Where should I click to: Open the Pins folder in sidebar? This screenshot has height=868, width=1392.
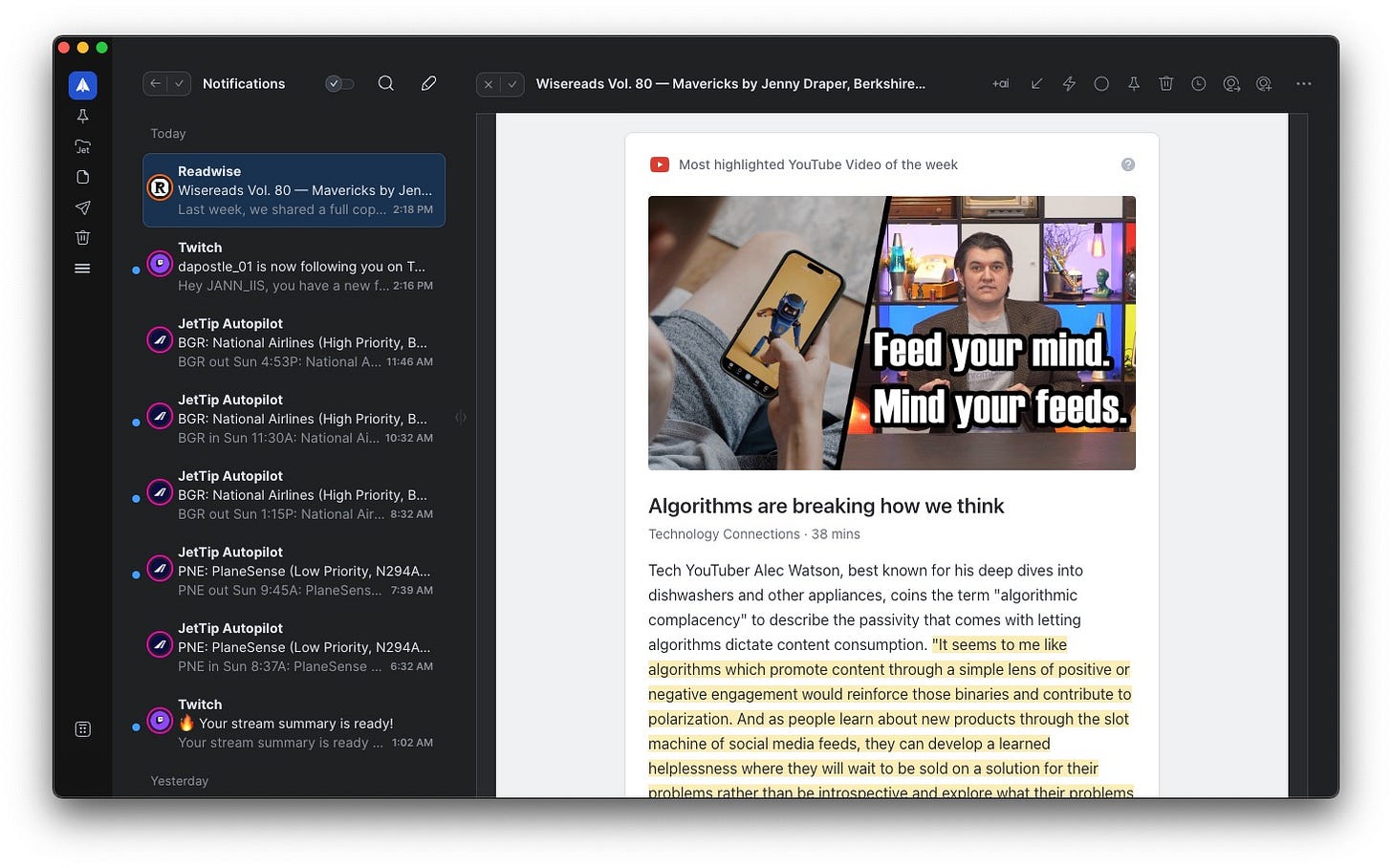point(83,116)
